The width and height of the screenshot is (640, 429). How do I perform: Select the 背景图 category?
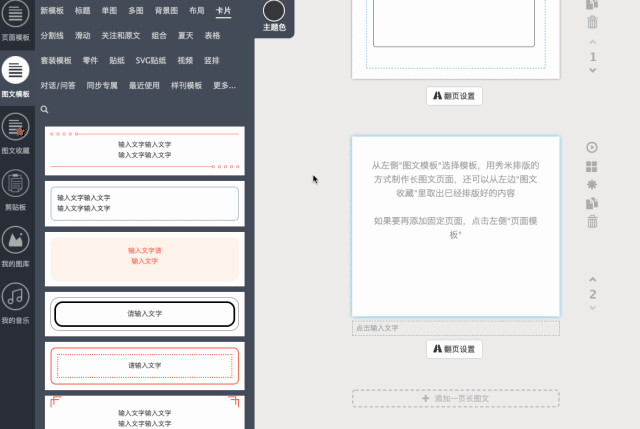tap(166, 11)
